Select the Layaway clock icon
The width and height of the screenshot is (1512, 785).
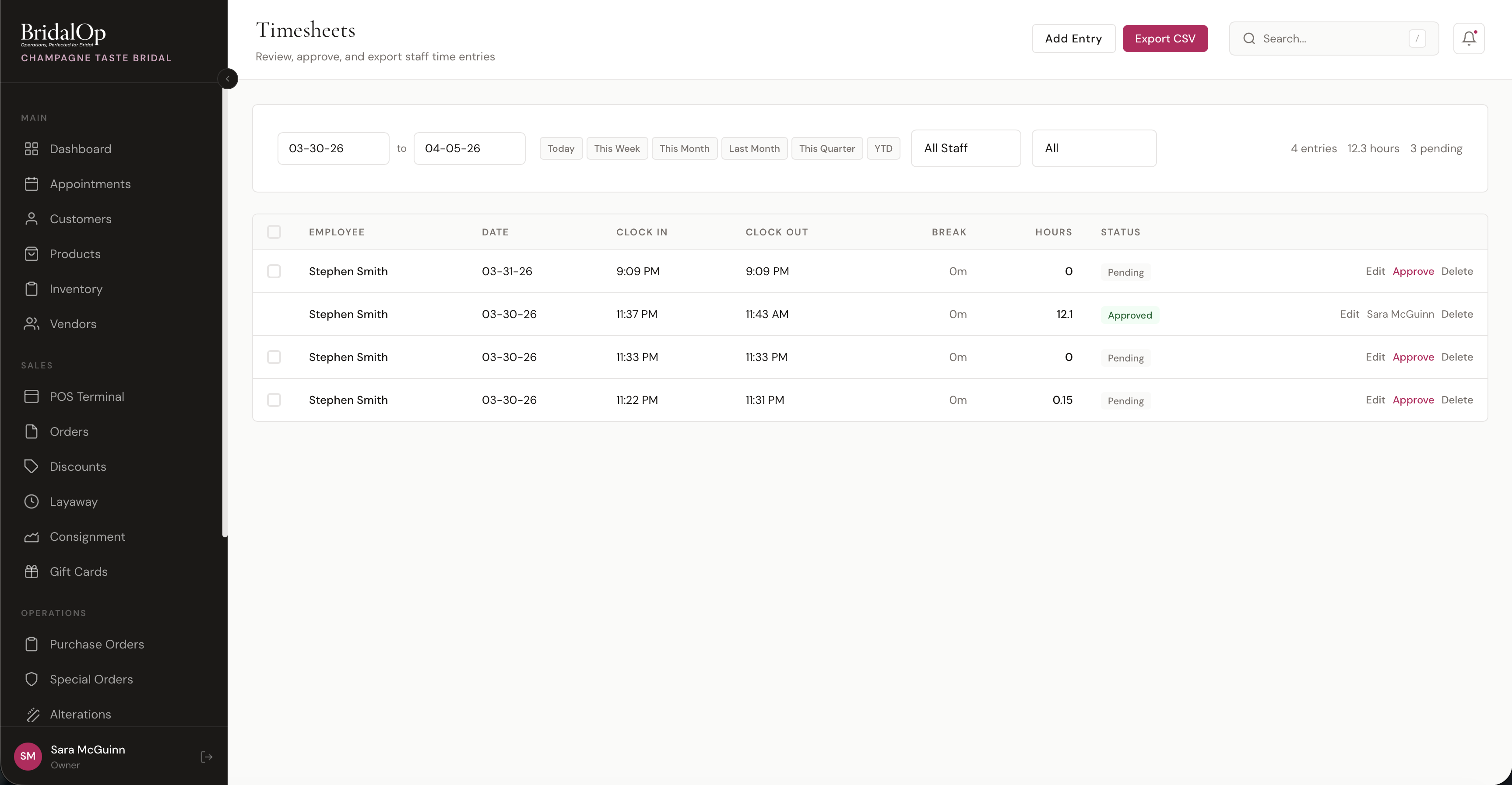click(x=32, y=501)
